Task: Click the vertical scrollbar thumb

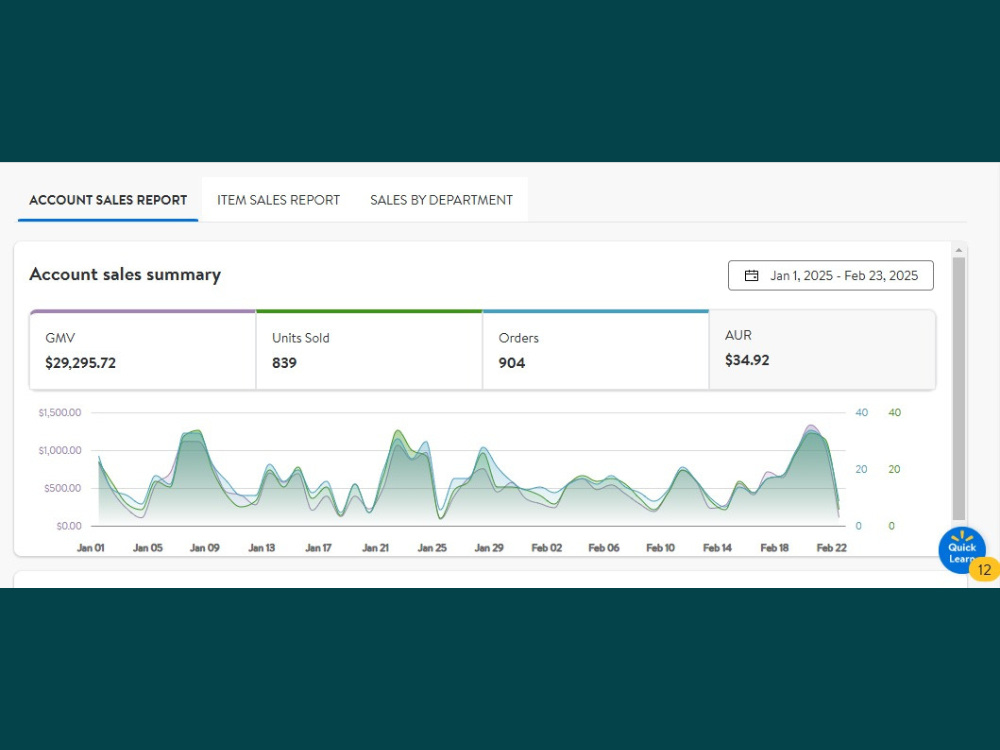Action: [x=959, y=389]
